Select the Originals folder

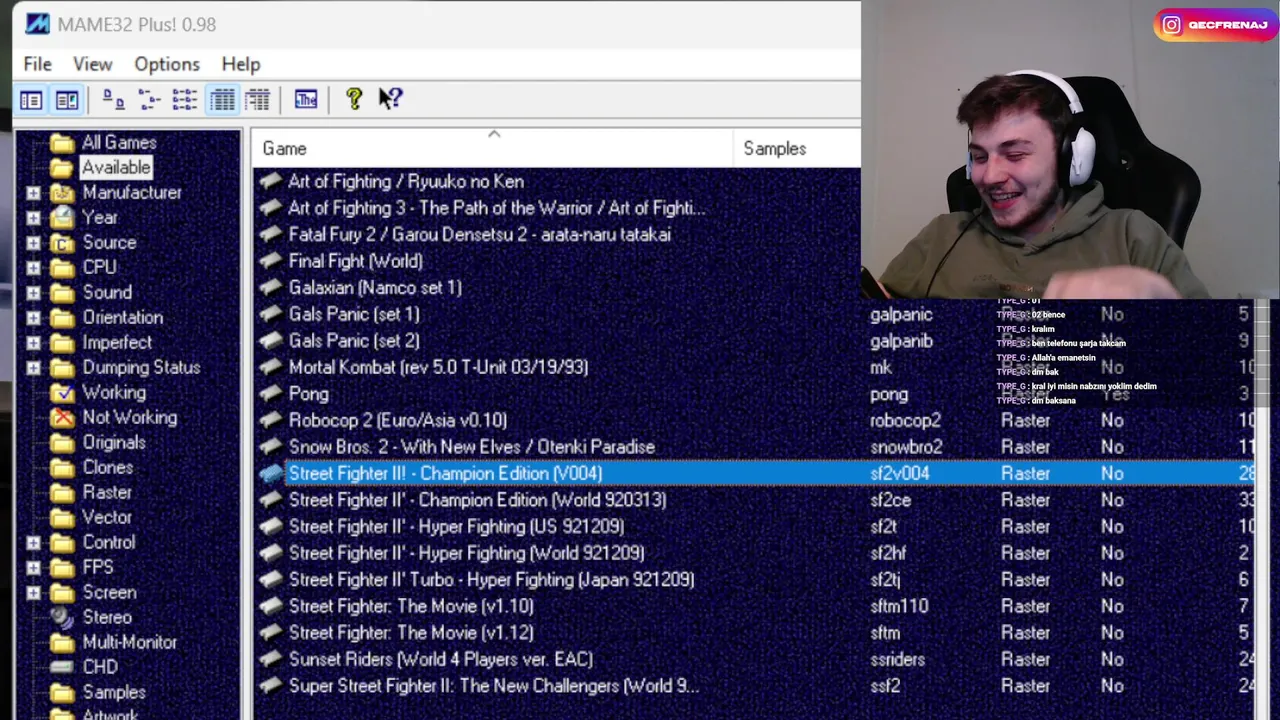tap(114, 443)
